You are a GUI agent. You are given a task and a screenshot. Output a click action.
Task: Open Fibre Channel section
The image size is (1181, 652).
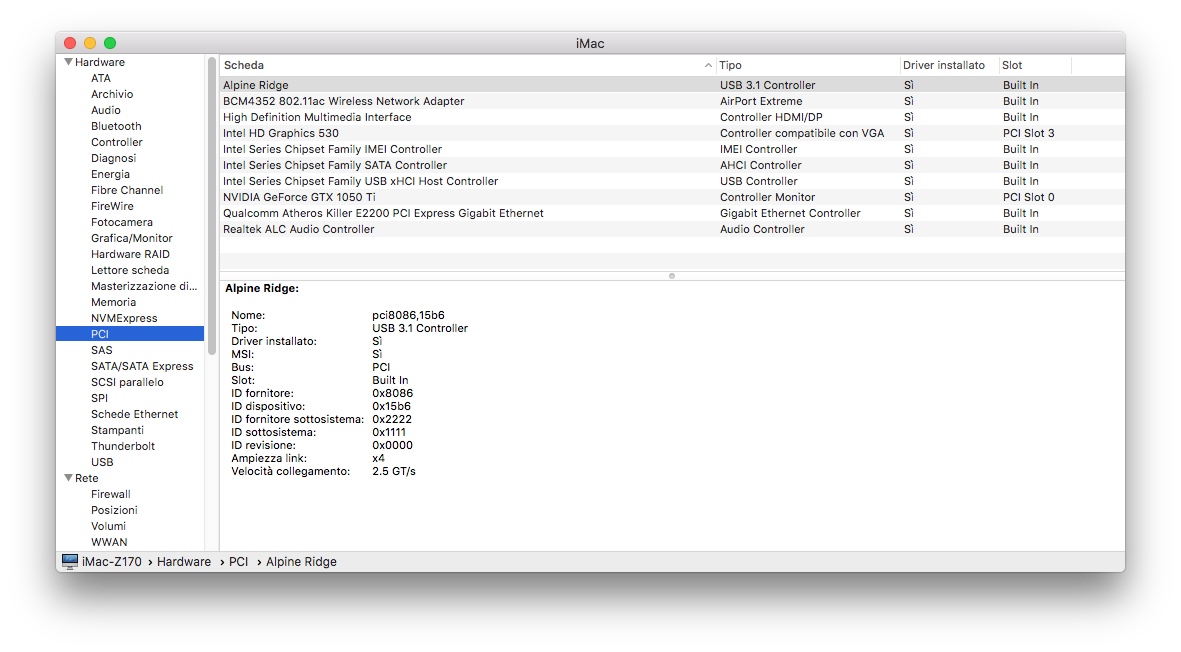127,190
